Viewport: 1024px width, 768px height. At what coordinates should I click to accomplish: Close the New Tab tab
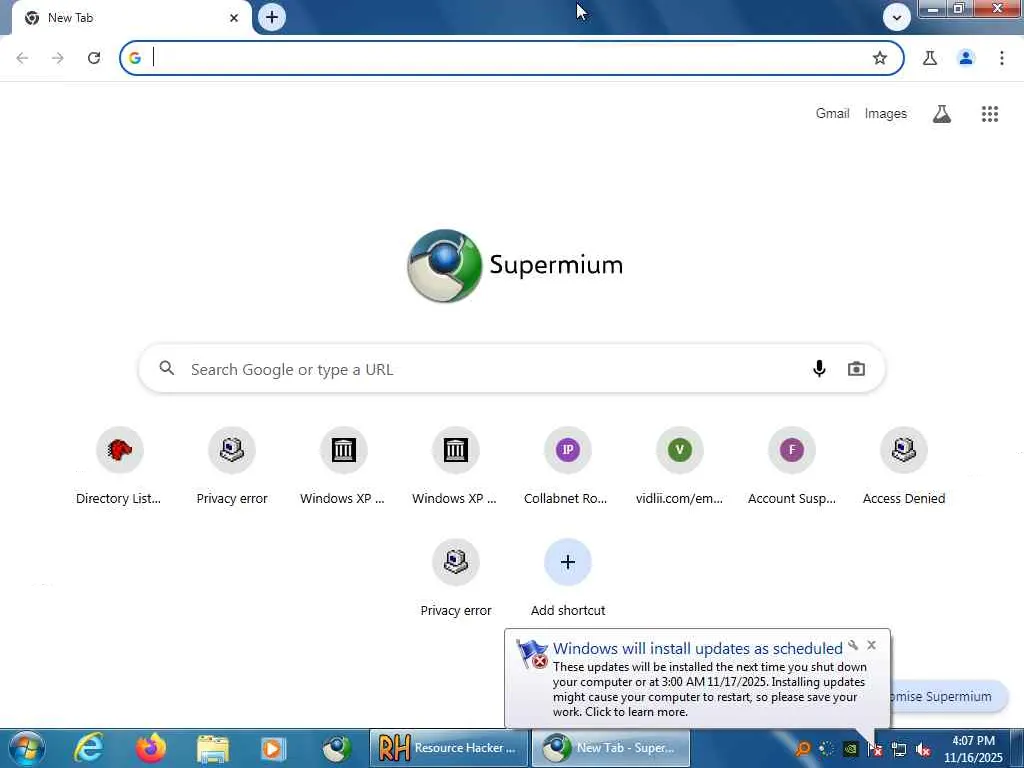234,18
